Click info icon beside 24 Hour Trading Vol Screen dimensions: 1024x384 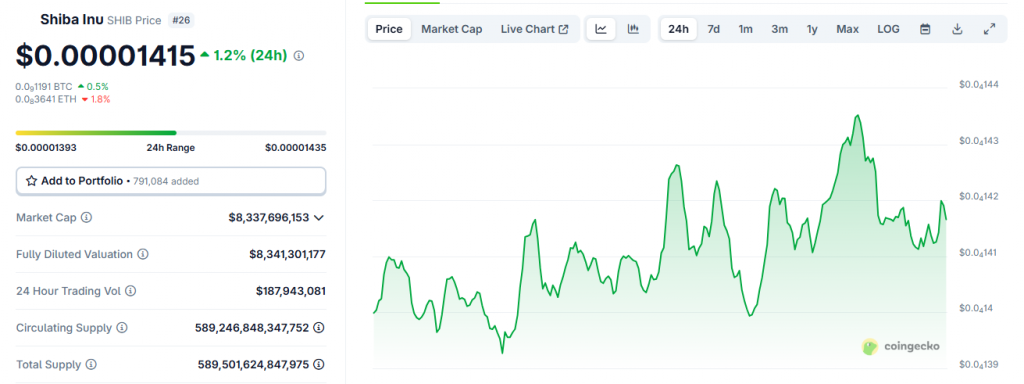pyautogui.click(x=131, y=291)
